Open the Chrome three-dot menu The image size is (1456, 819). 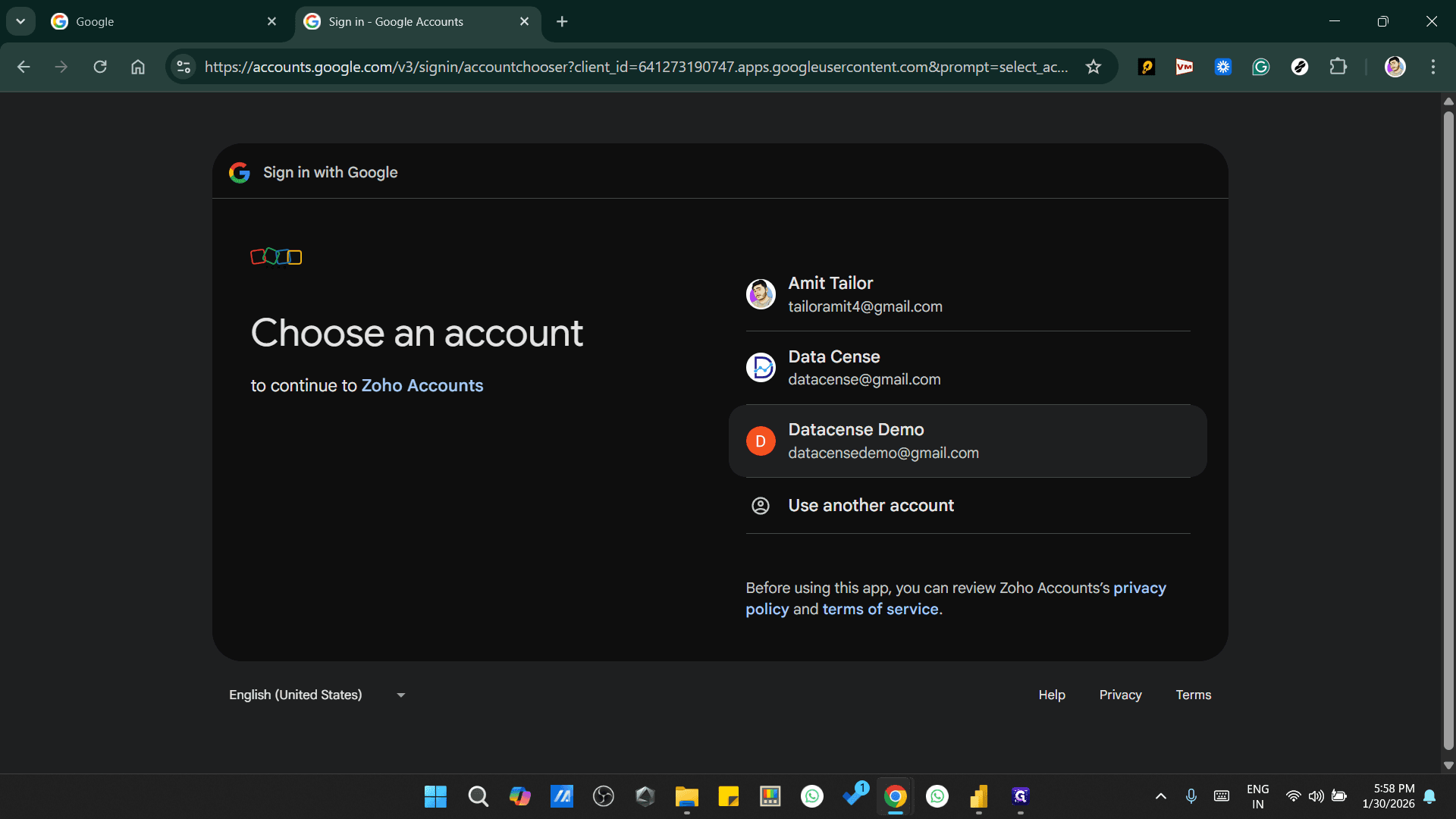coord(1433,67)
